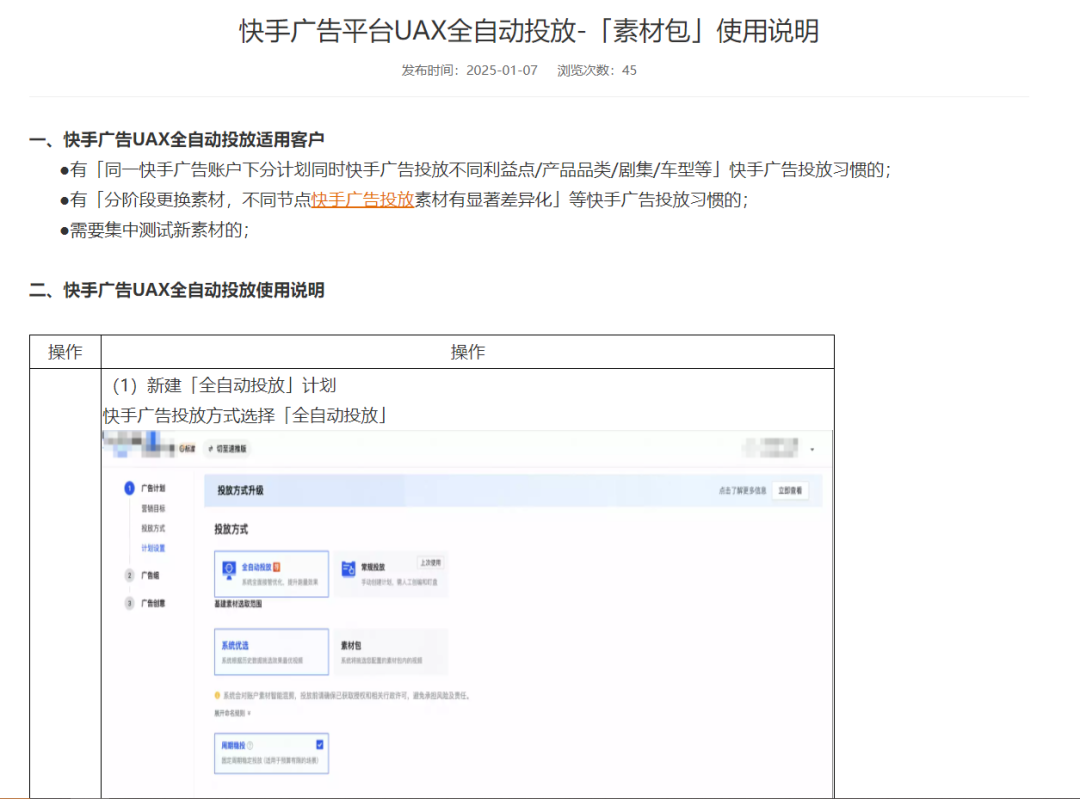Click the text （1）新建「全自动投放」计划
Screen dimensions: 1080x799
(225, 385)
